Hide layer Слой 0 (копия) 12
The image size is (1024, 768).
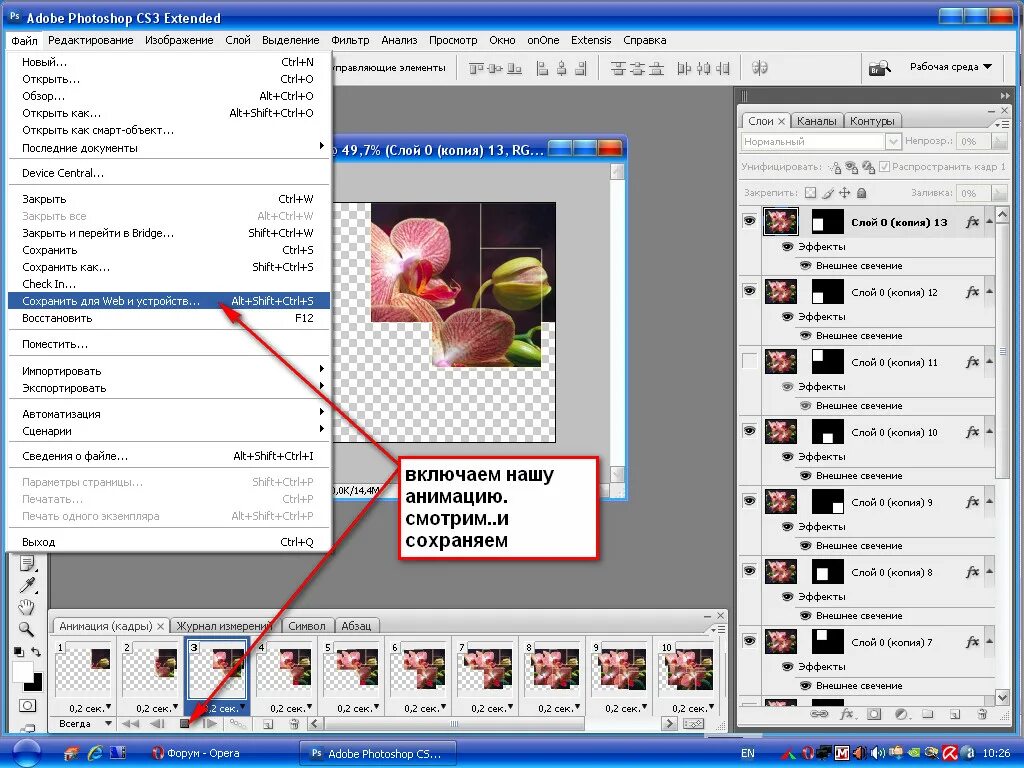pos(750,291)
